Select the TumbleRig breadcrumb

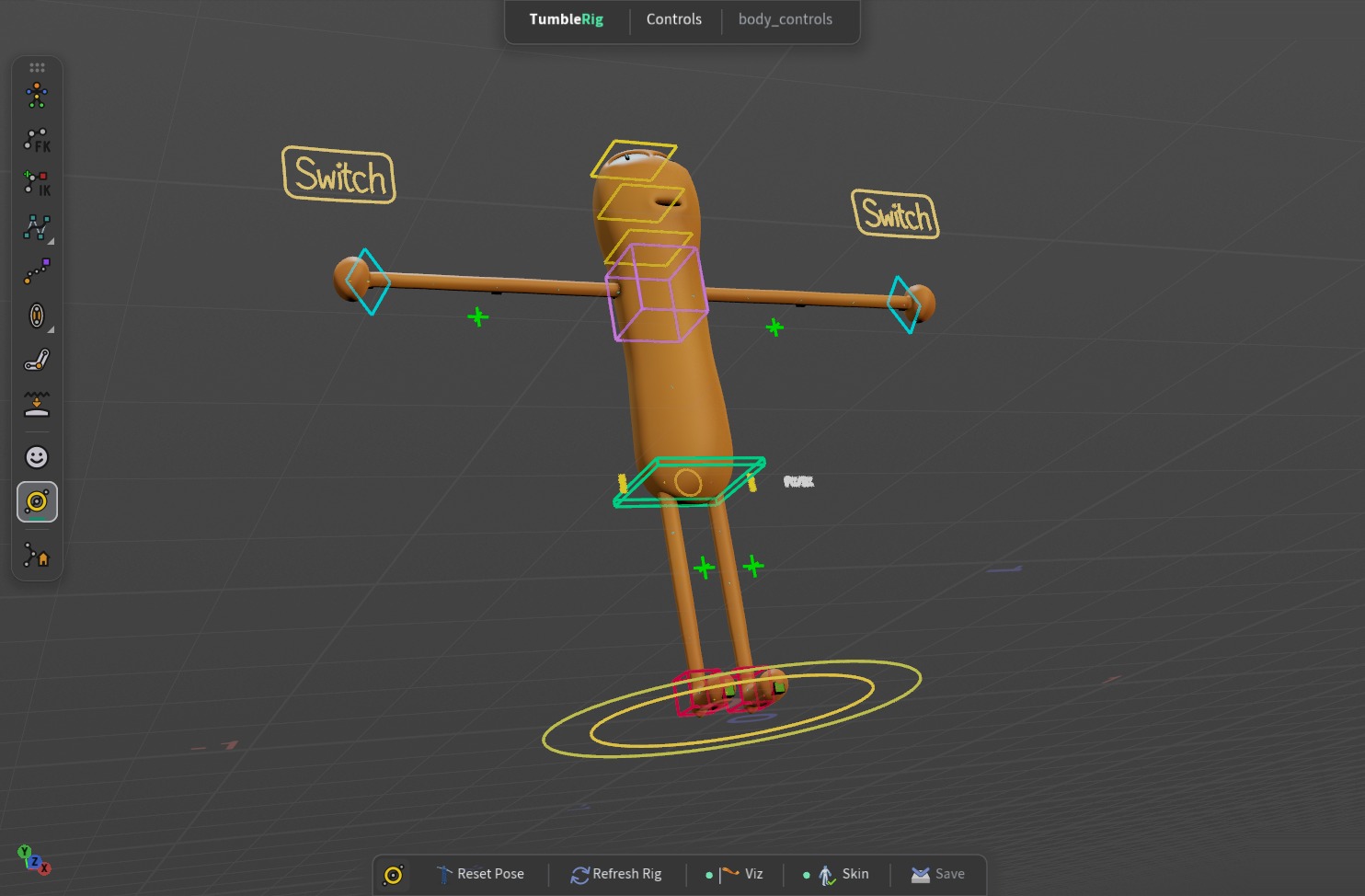pyautogui.click(x=567, y=19)
